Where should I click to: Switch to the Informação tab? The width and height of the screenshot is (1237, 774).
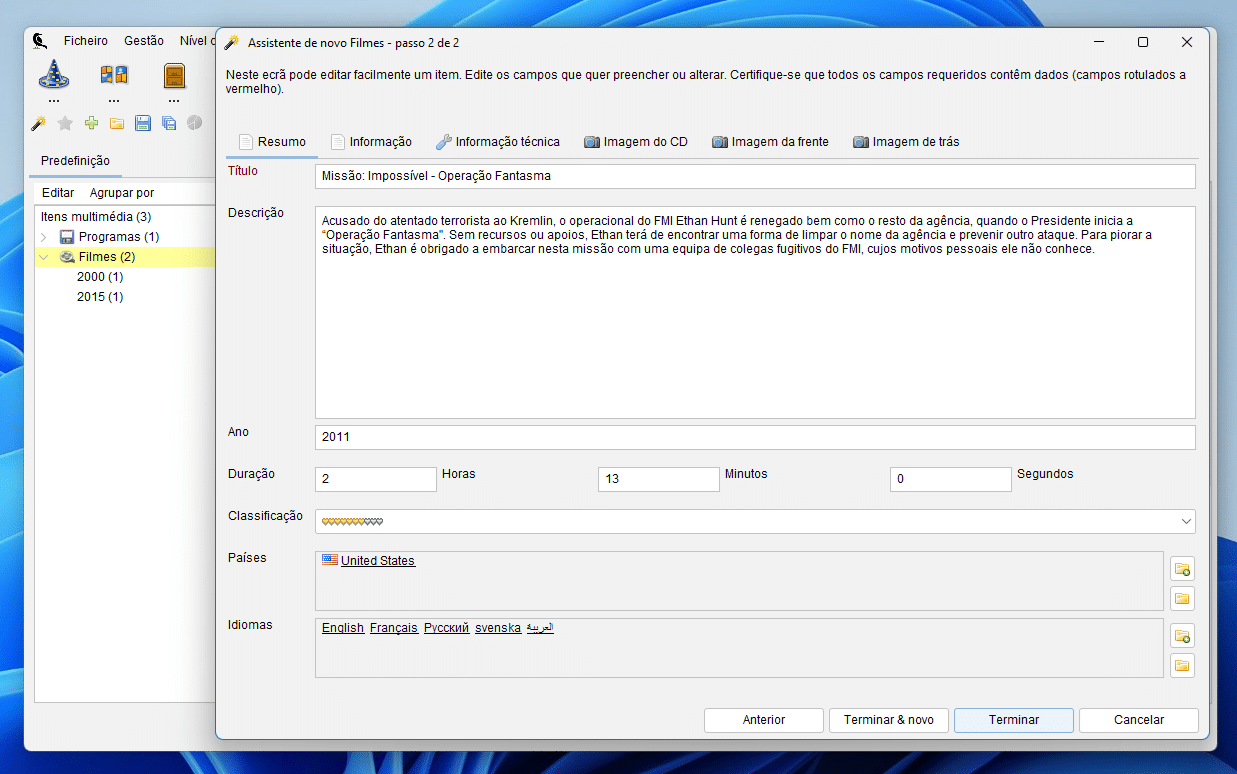(371, 142)
